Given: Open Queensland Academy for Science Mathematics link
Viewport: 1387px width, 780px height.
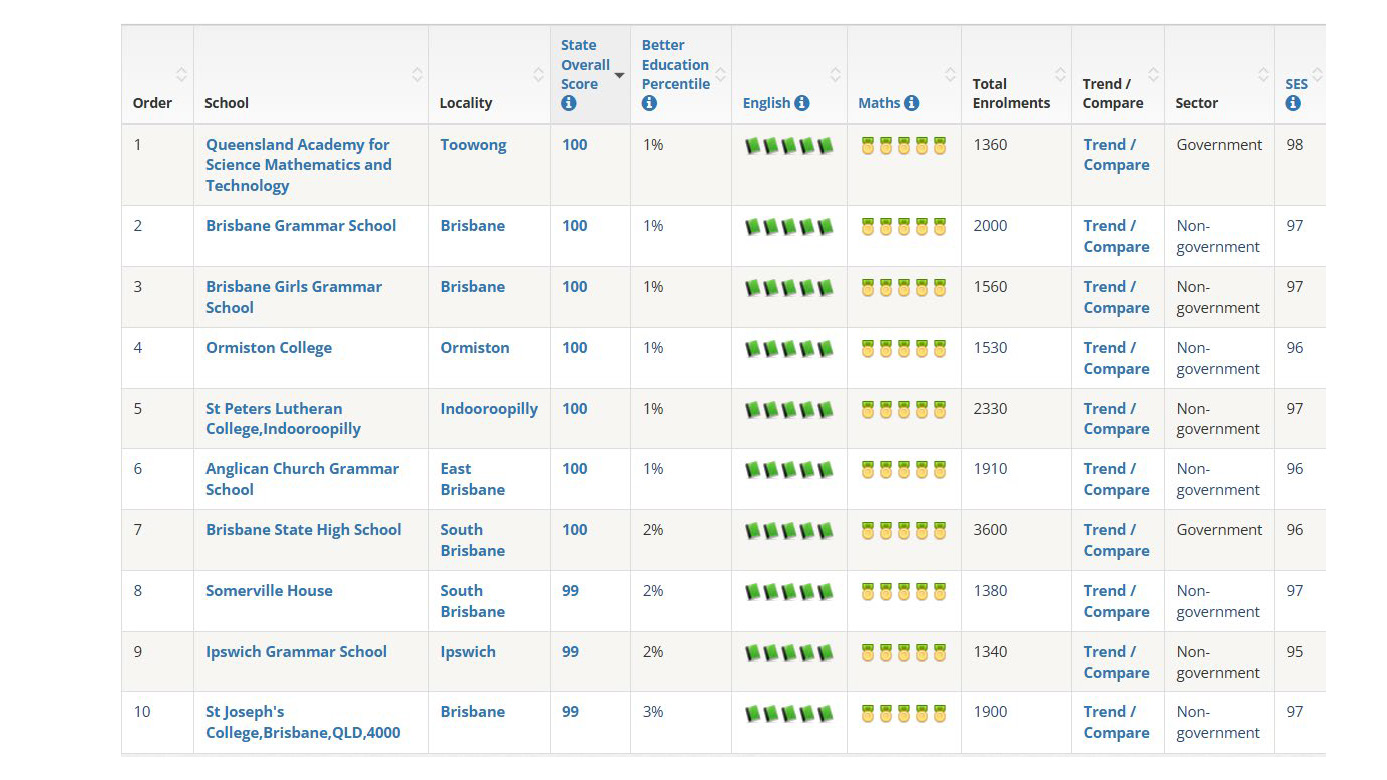Looking at the screenshot, I should [x=298, y=165].
